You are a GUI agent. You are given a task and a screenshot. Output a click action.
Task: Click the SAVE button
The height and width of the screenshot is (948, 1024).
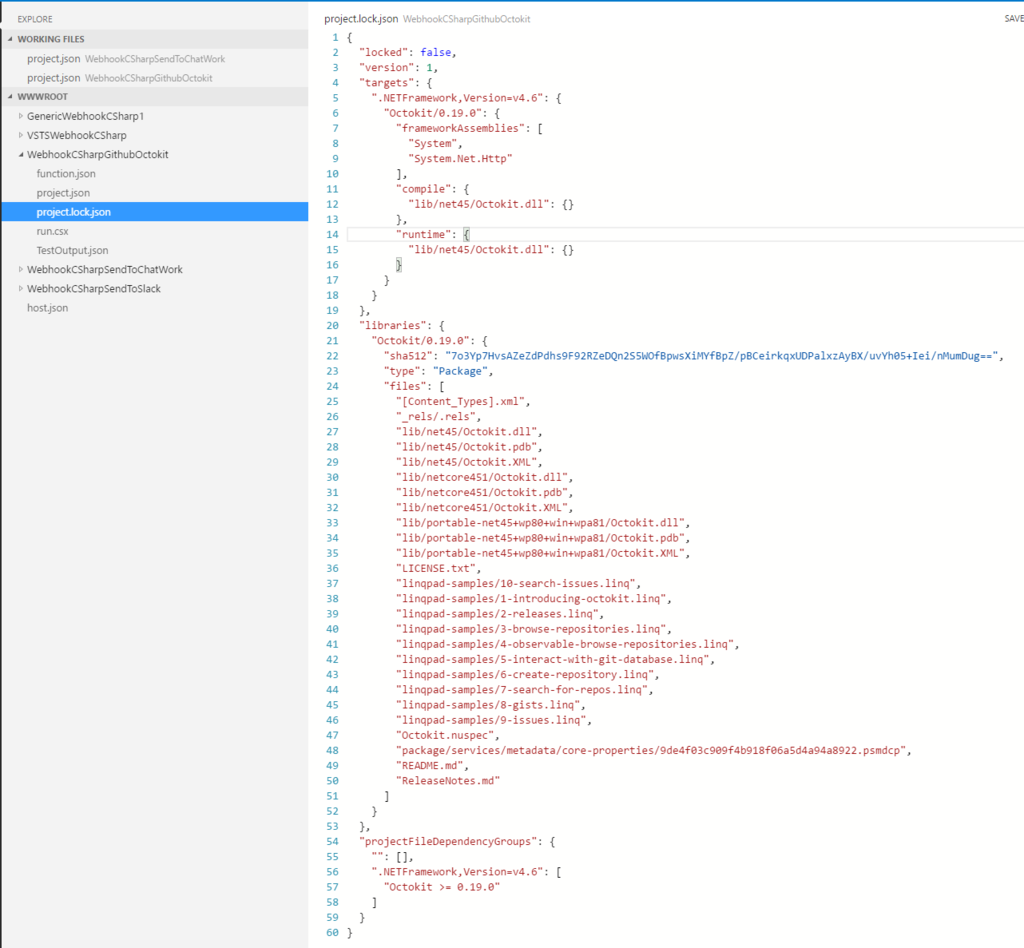click(x=1012, y=18)
